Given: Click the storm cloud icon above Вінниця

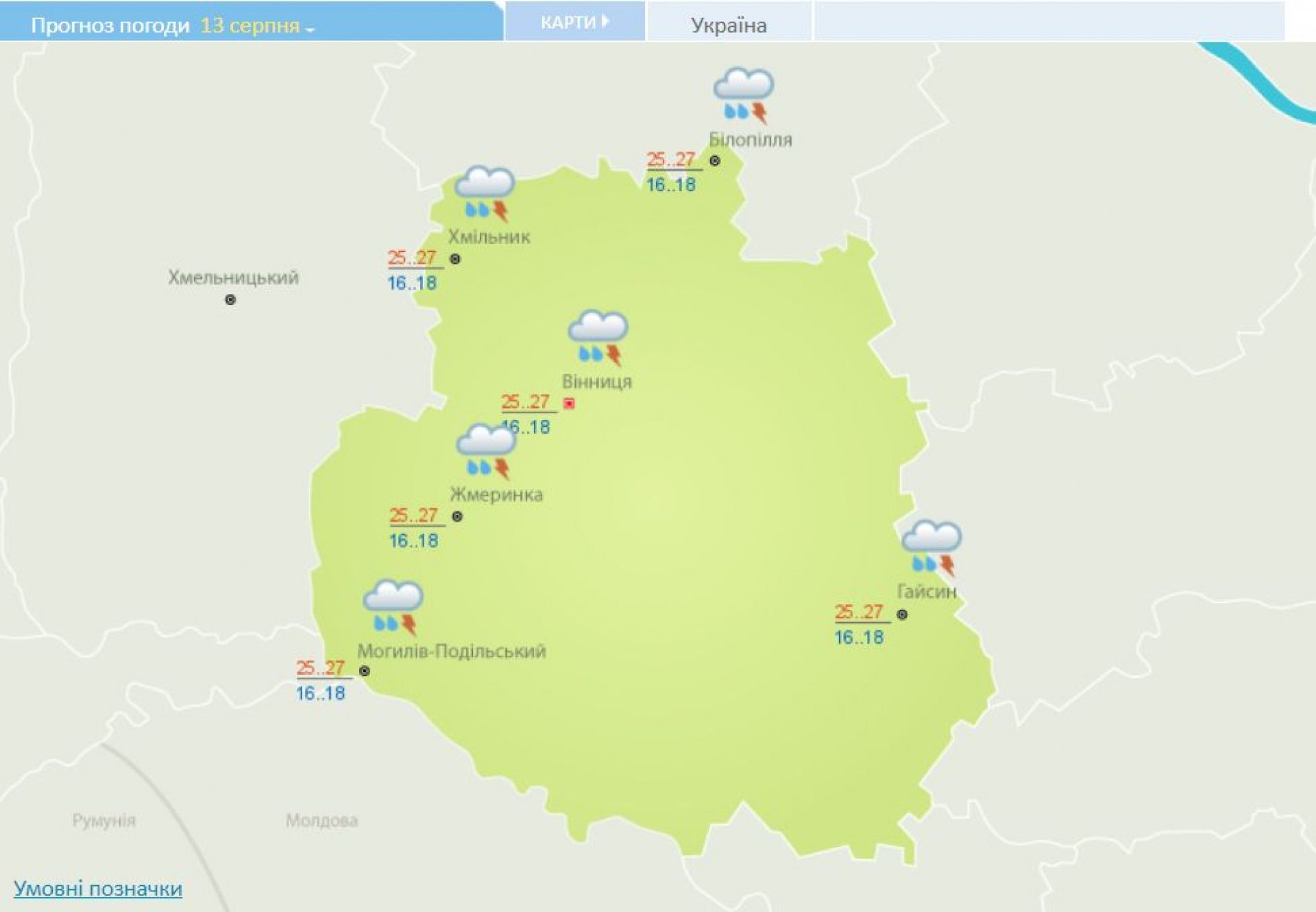Looking at the screenshot, I should (x=598, y=338).
